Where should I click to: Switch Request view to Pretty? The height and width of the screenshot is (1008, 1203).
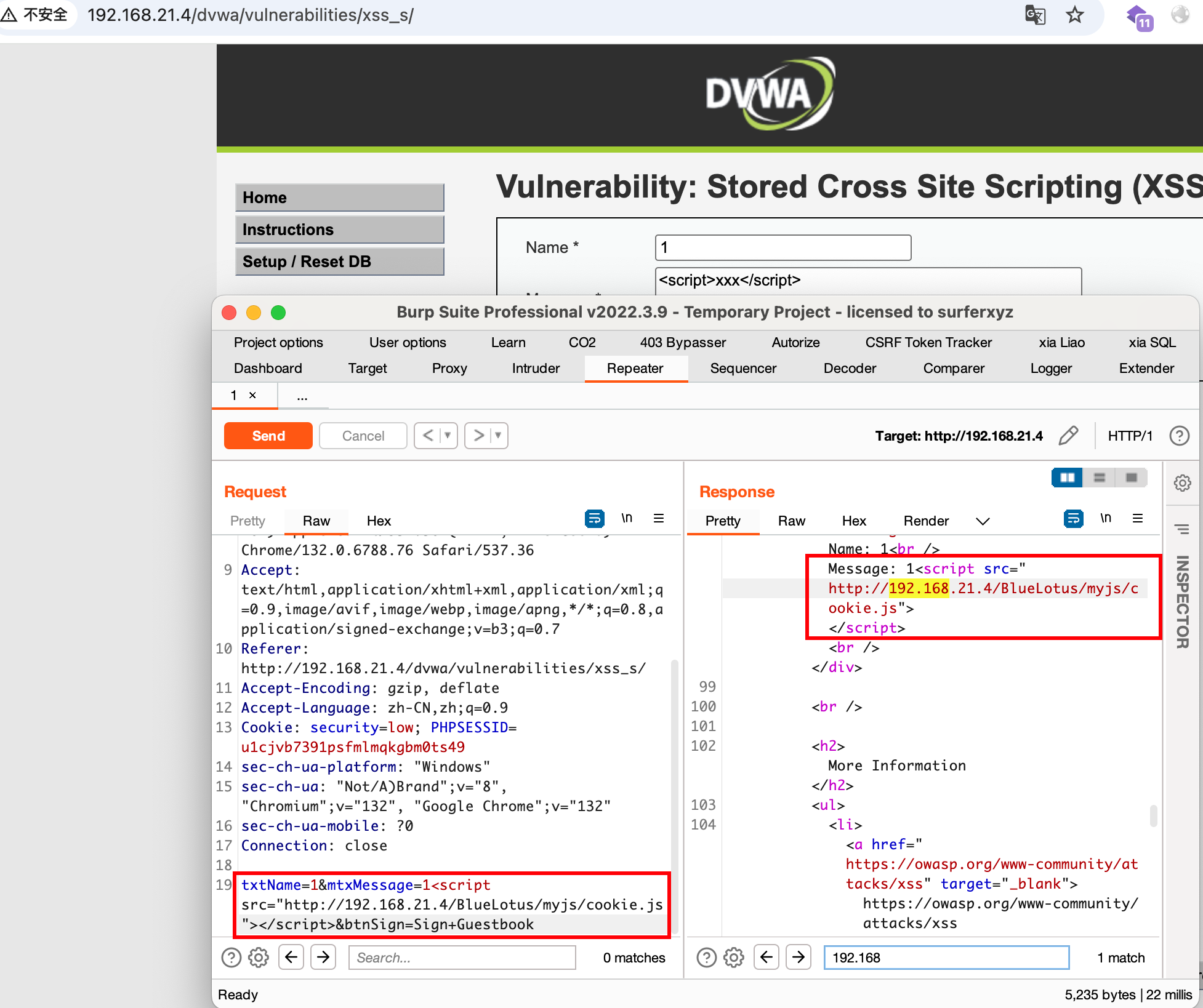click(x=247, y=521)
